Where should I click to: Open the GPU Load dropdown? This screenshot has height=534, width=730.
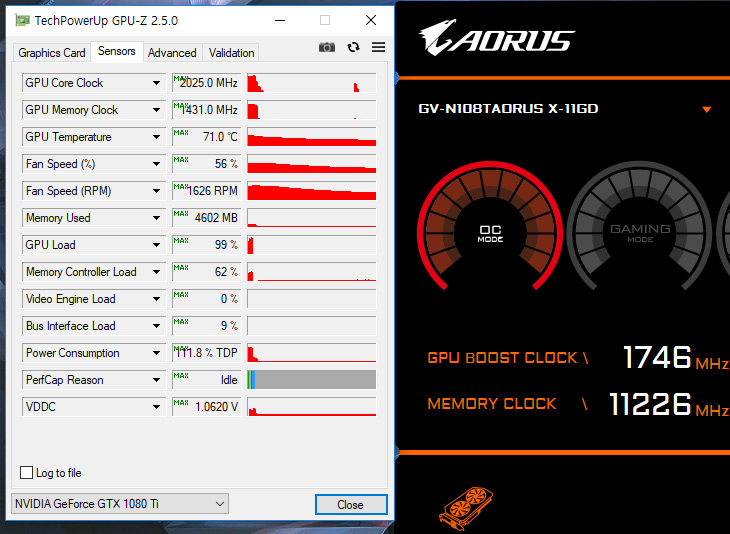click(156, 245)
